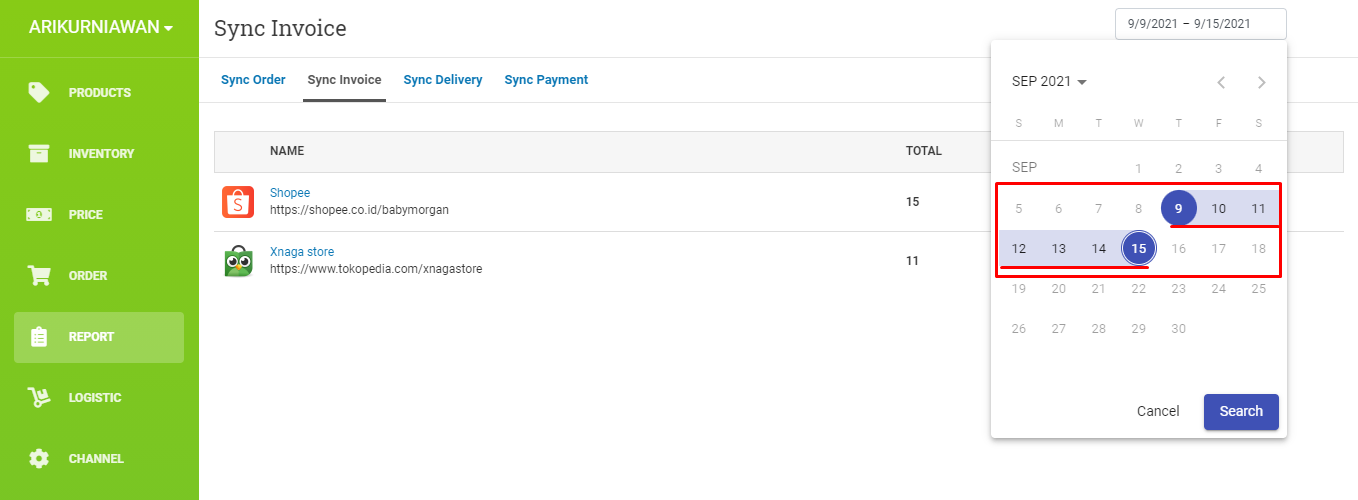Viewport: 1358px width, 500px height.
Task: Click the Tokopedia owl store logo
Action: tap(238, 261)
